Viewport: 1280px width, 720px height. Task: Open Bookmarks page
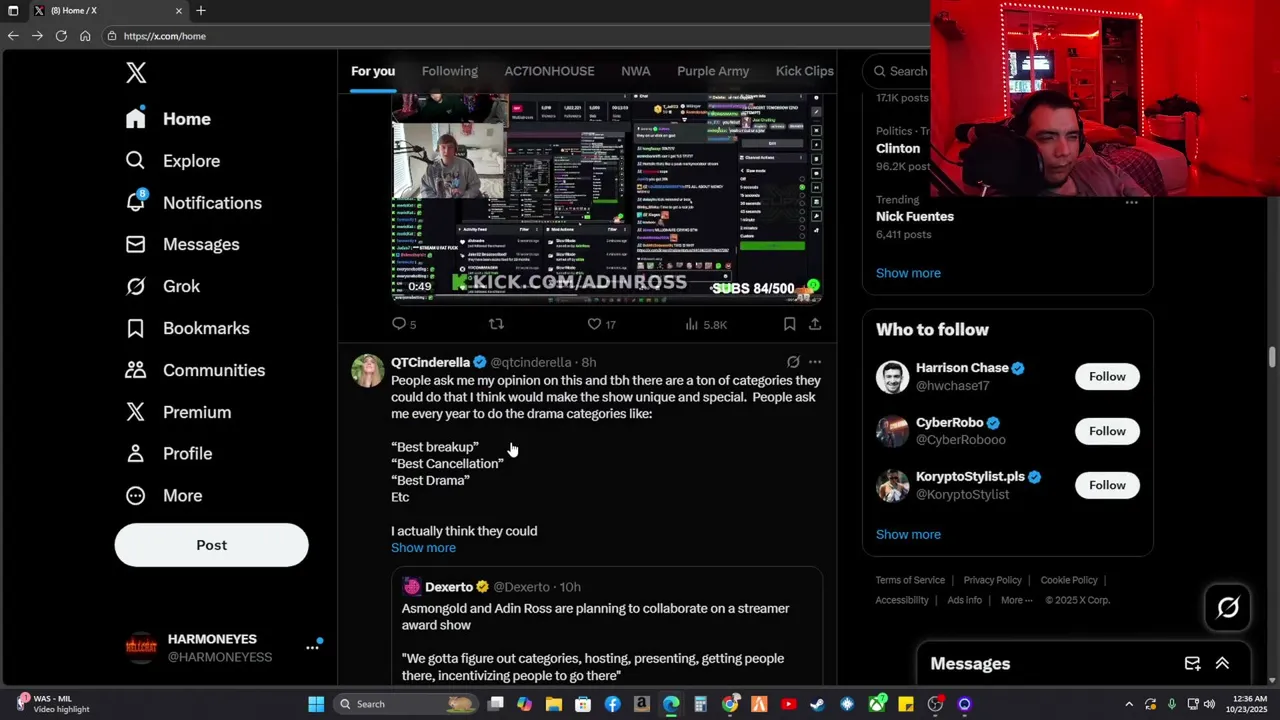click(187, 328)
